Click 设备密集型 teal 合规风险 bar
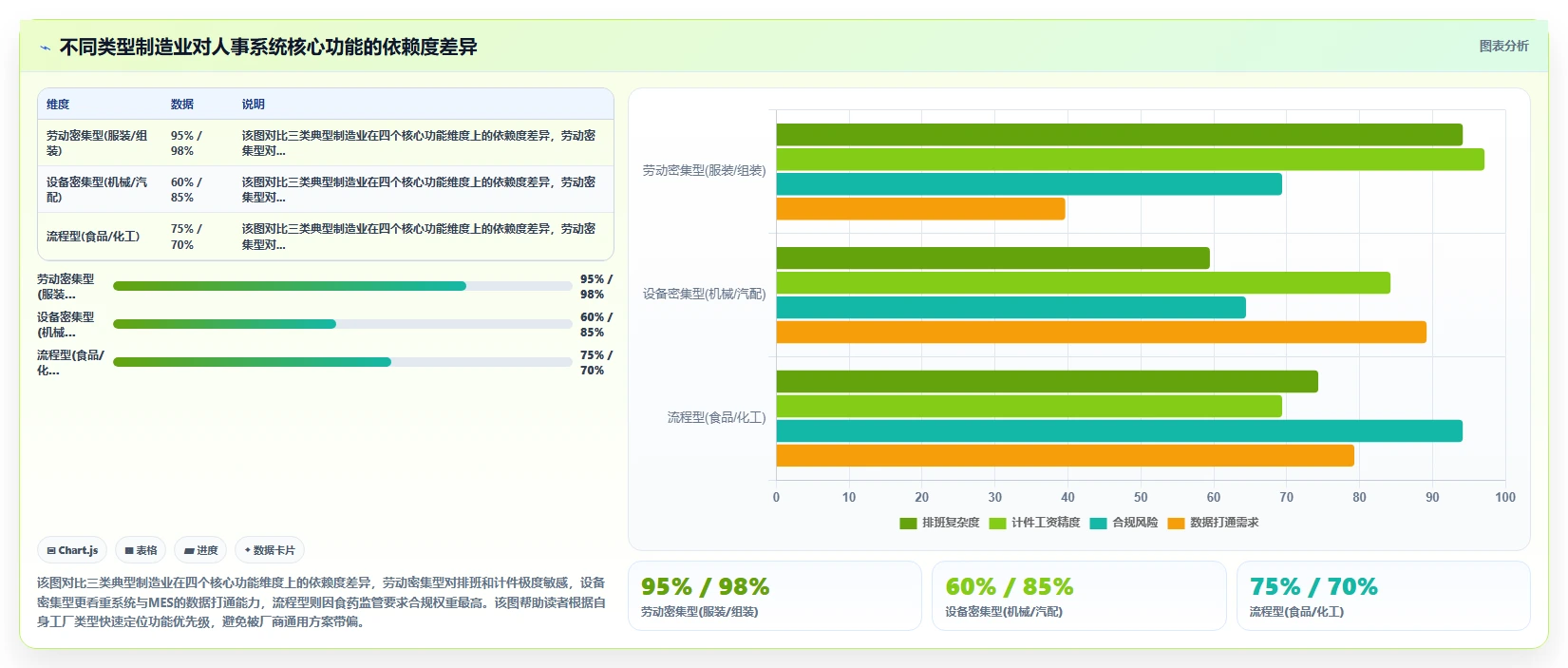Viewport: 1568px width, 668px height. tap(1011, 308)
